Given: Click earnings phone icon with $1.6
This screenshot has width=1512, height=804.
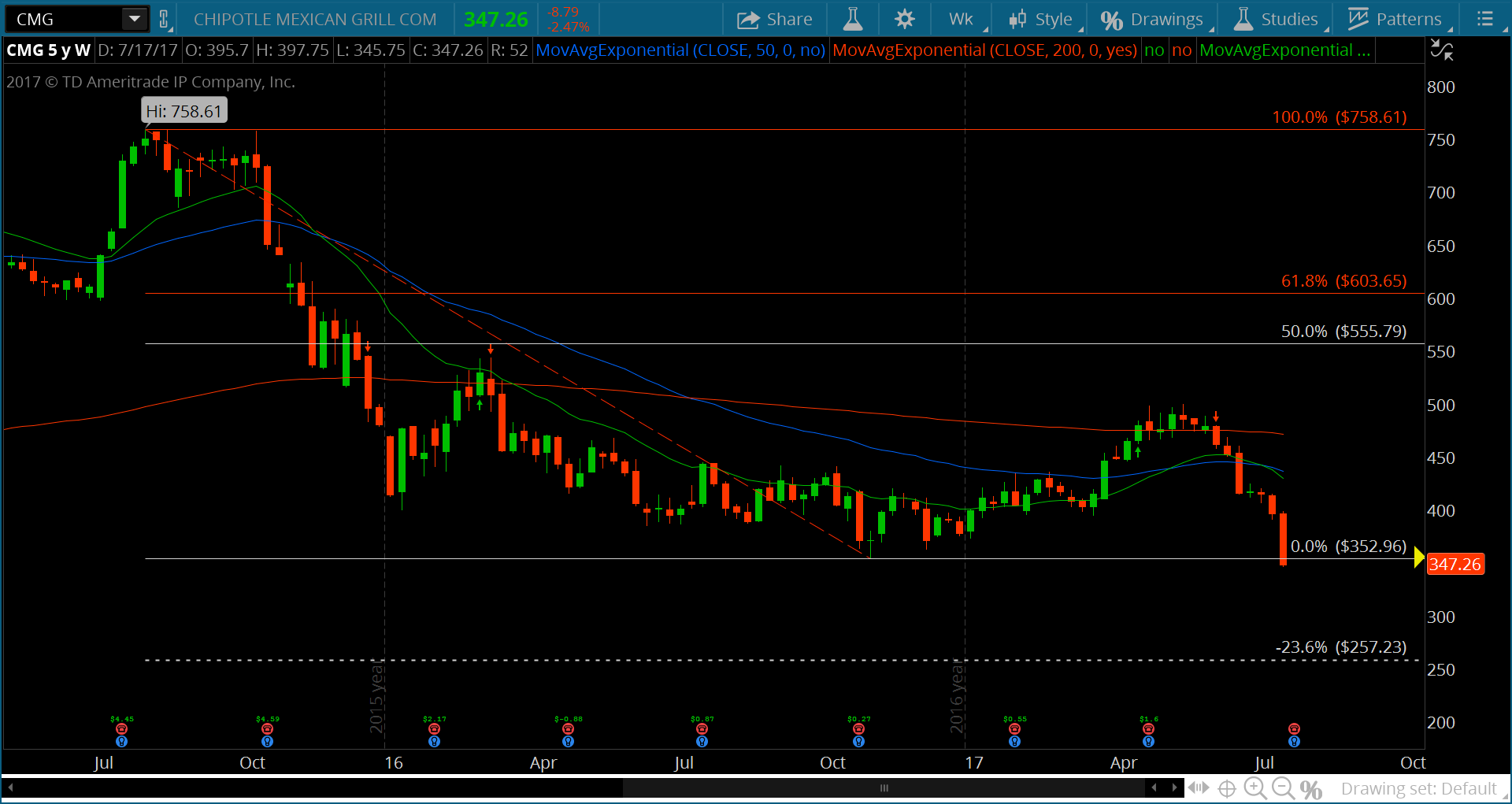Looking at the screenshot, I should coord(1148,729).
